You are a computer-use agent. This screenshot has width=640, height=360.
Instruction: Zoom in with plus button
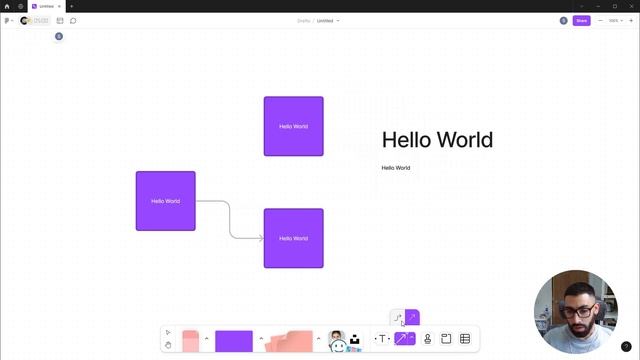click(x=631, y=20)
